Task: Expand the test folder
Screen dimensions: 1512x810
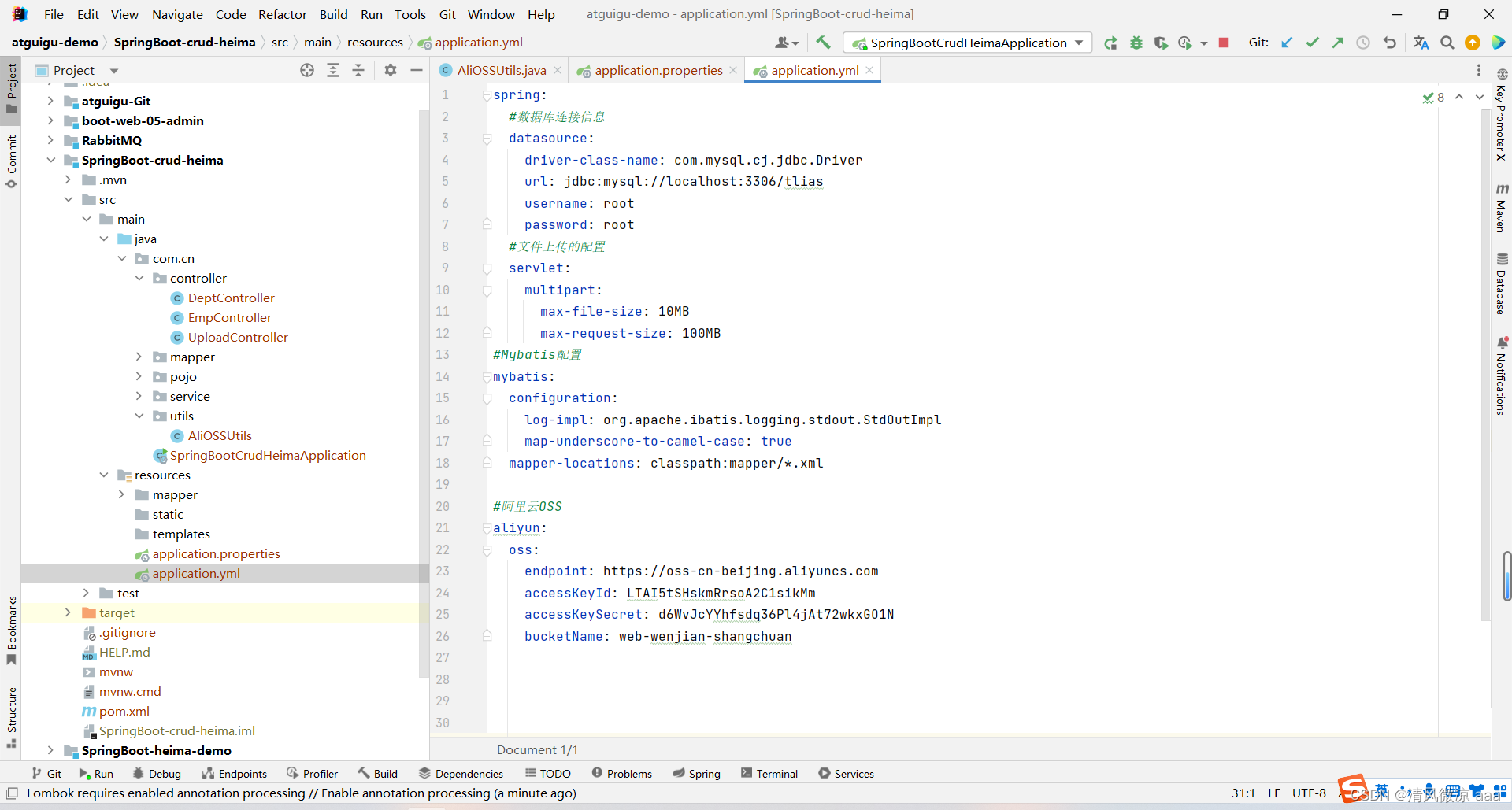Action: point(87,593)
